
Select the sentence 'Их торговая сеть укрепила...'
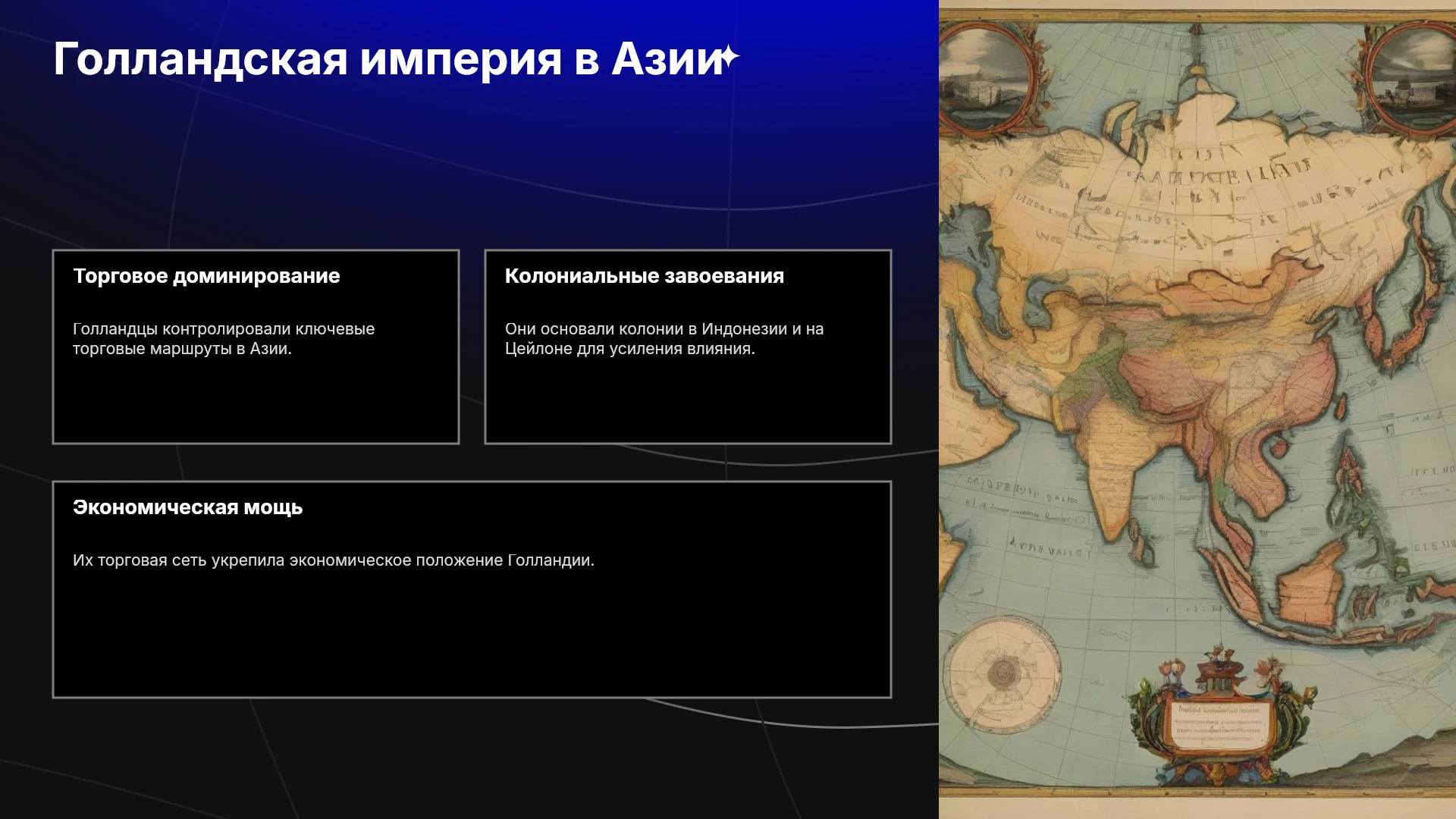pos(334,560)
